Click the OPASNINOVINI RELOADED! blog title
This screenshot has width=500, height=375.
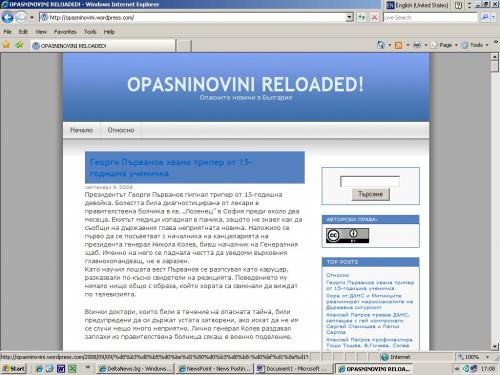[245, 84]
